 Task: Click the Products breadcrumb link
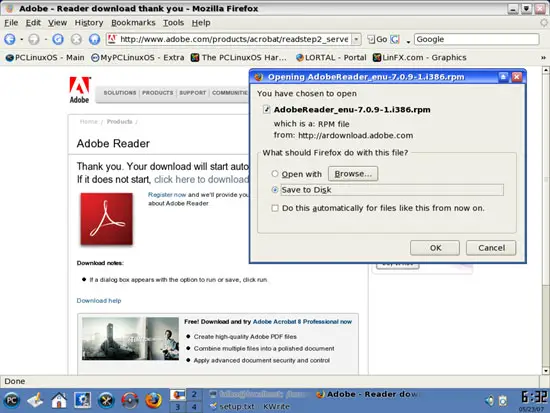pos(120,121)
